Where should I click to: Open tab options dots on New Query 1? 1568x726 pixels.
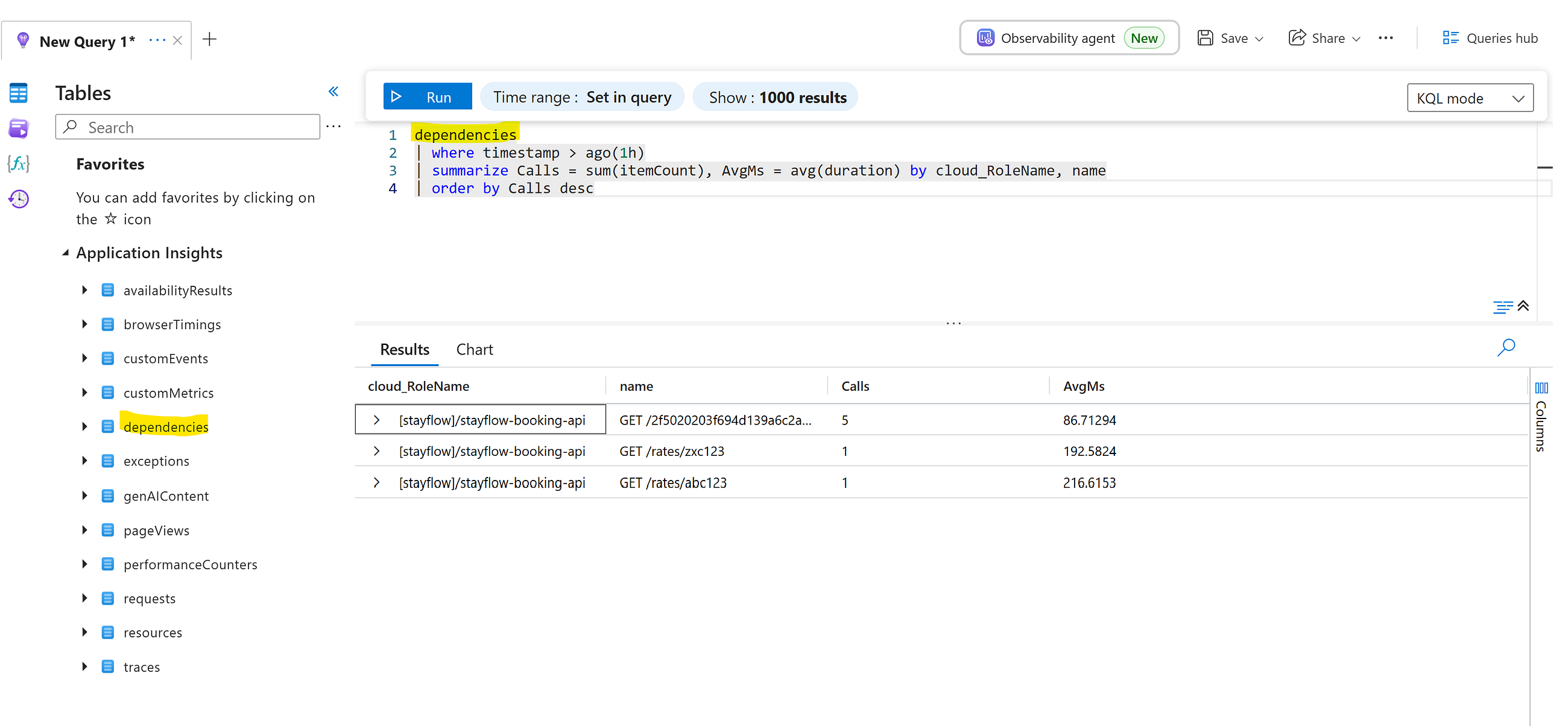pos(157,40)
